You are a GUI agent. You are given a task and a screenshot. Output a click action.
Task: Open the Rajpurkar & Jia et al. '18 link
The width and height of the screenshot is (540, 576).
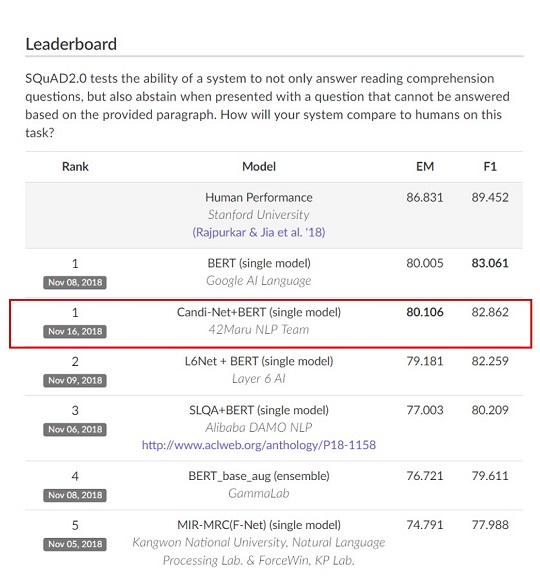click(259, 232)
